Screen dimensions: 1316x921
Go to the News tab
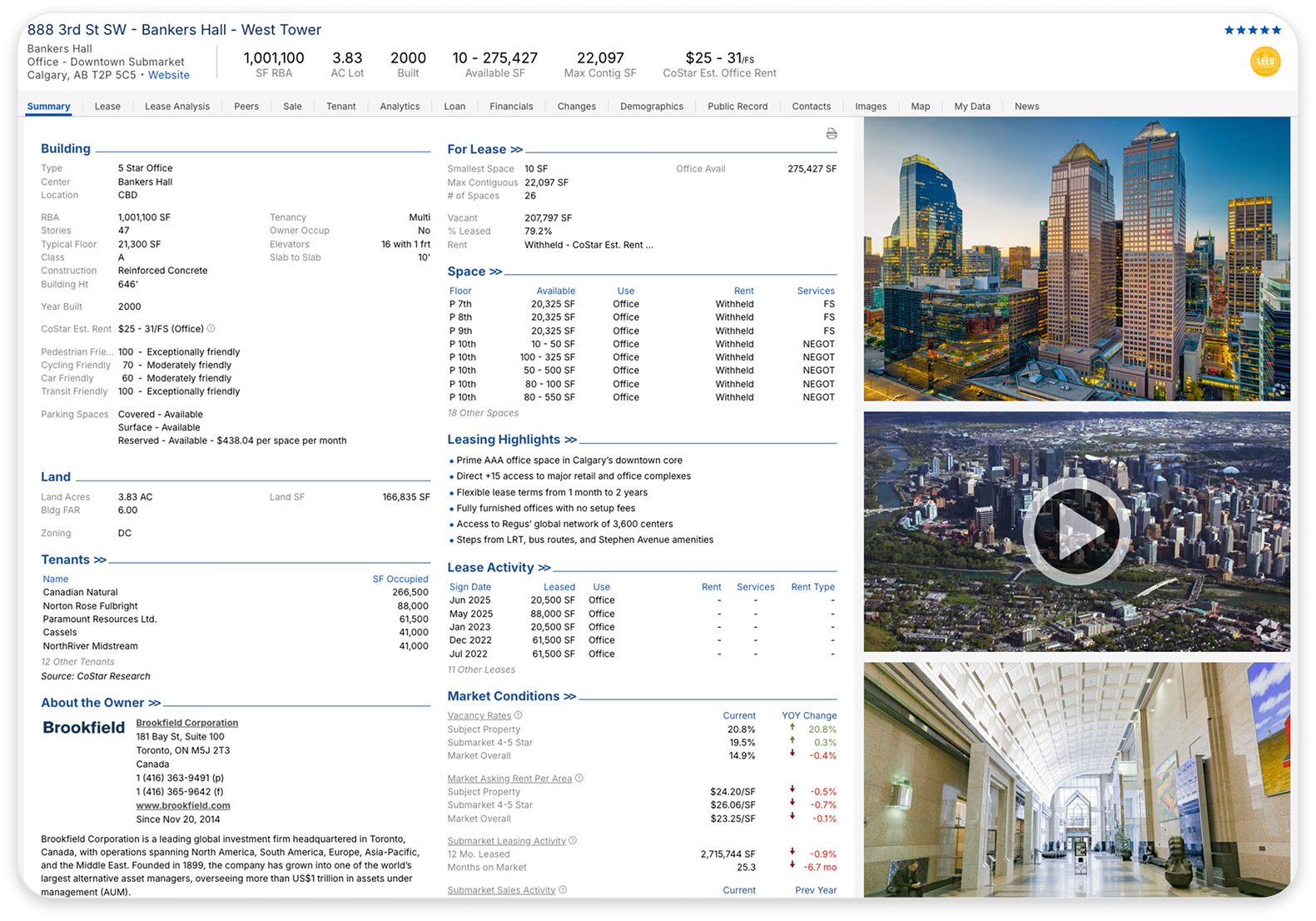[x=1026, y=107]
